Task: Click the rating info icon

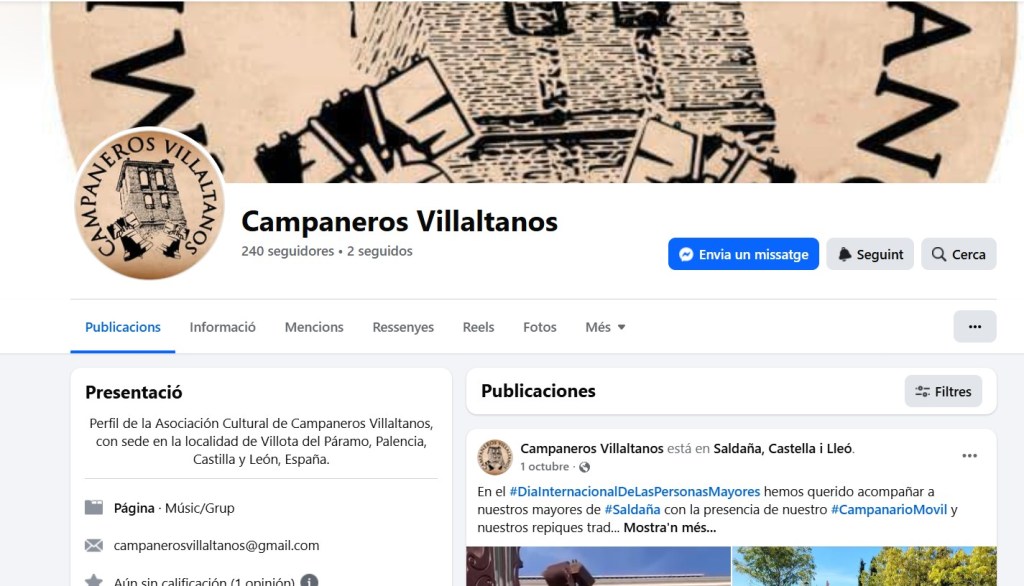Action: (x=309, y=581)
